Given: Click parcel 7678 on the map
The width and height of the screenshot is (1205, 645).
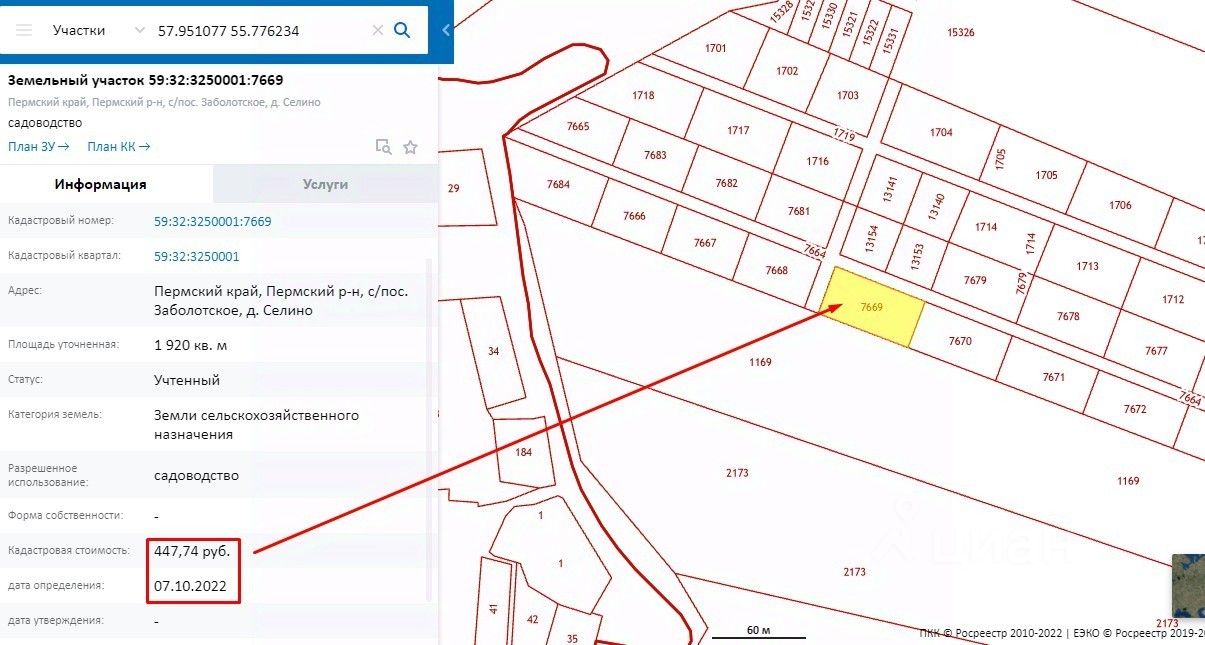Looking at the screenshot, I should [1068, 316].
